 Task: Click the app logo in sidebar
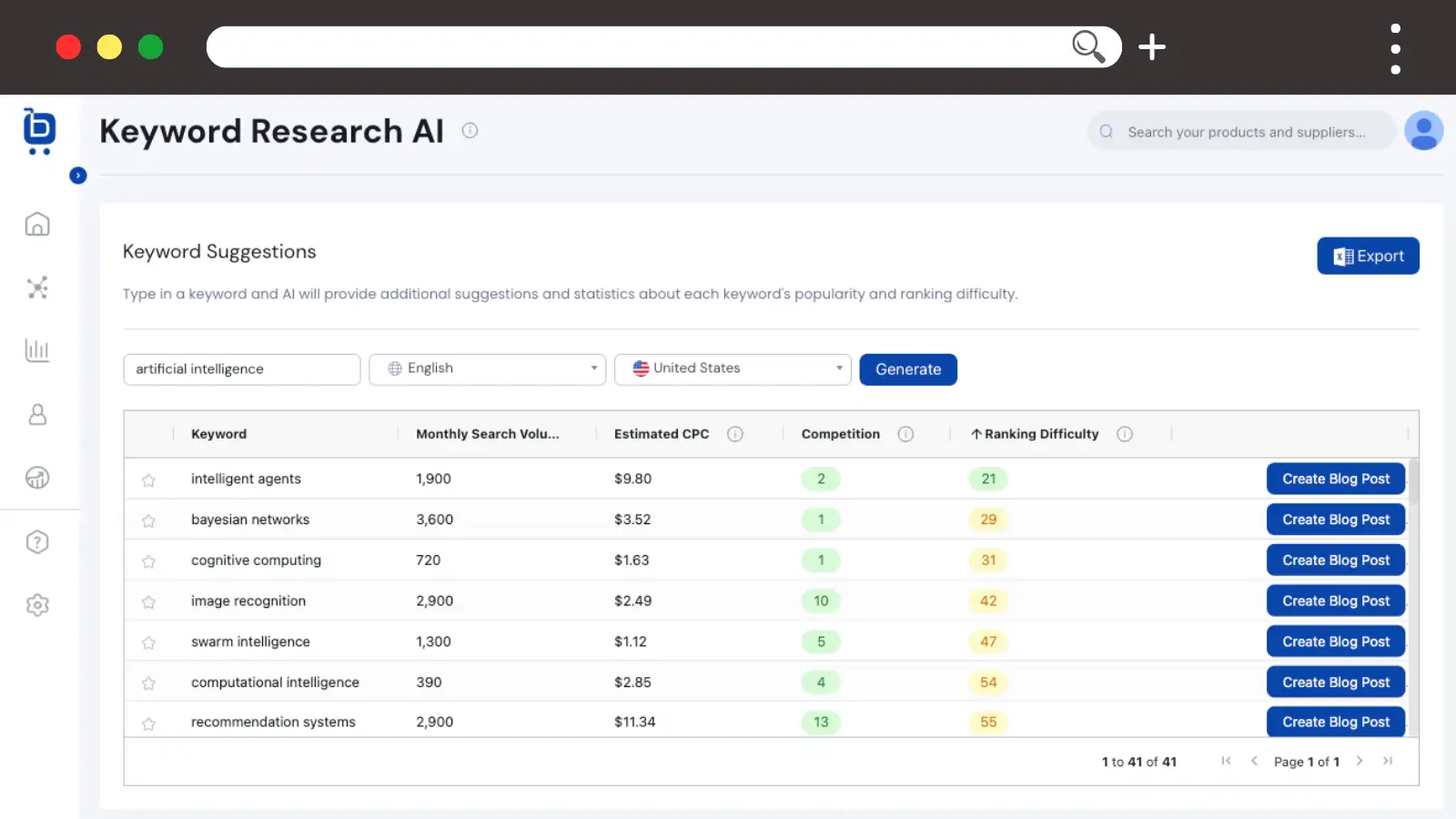tap(39, 131)
